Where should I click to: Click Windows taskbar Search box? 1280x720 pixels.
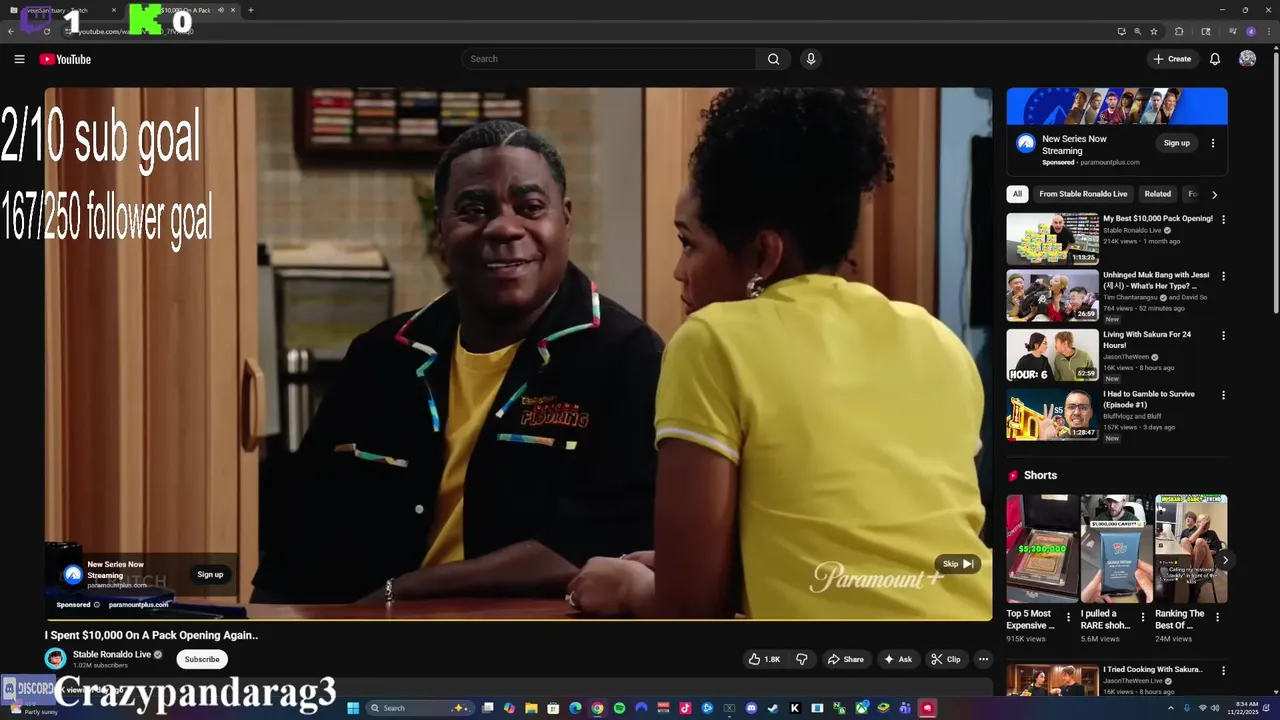pos(418,708)
